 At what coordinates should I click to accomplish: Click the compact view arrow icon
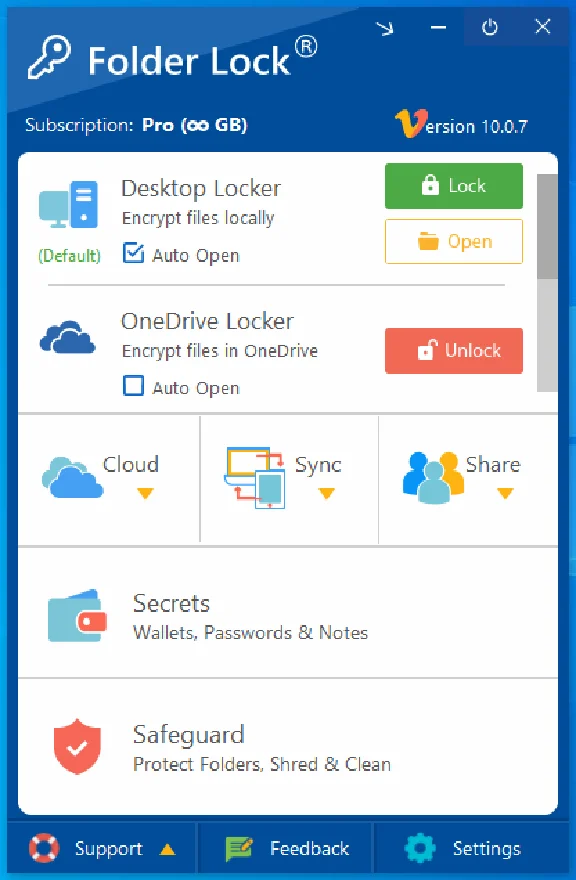[385, 28]
